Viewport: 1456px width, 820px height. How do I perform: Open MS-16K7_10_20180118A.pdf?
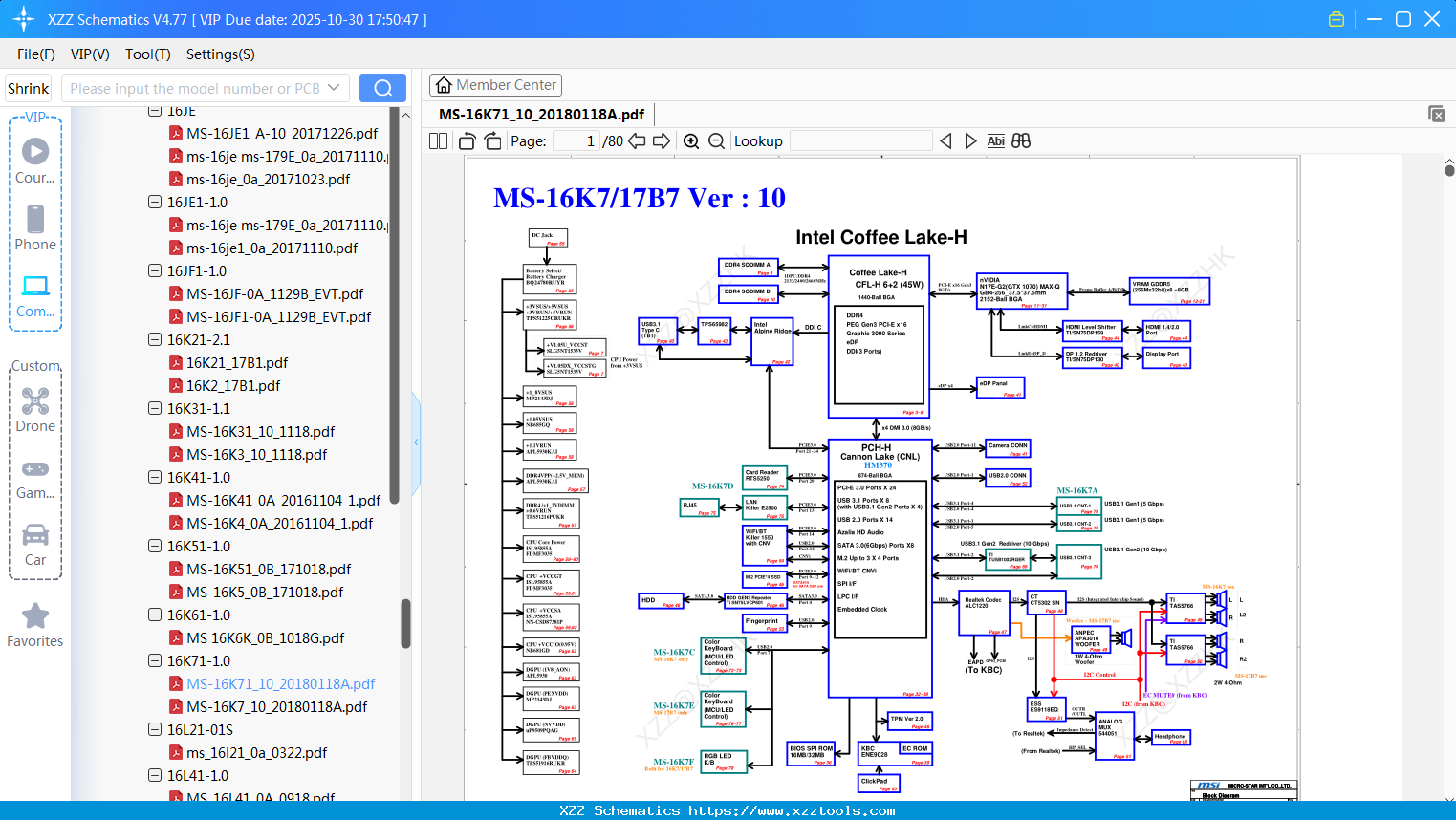pyautogui.click(x=277, y=707)
